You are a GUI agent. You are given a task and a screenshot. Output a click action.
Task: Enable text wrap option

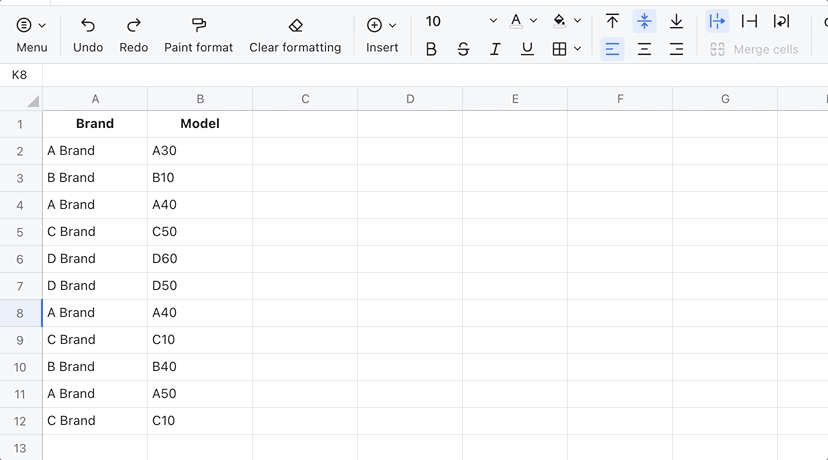point(781,21)
